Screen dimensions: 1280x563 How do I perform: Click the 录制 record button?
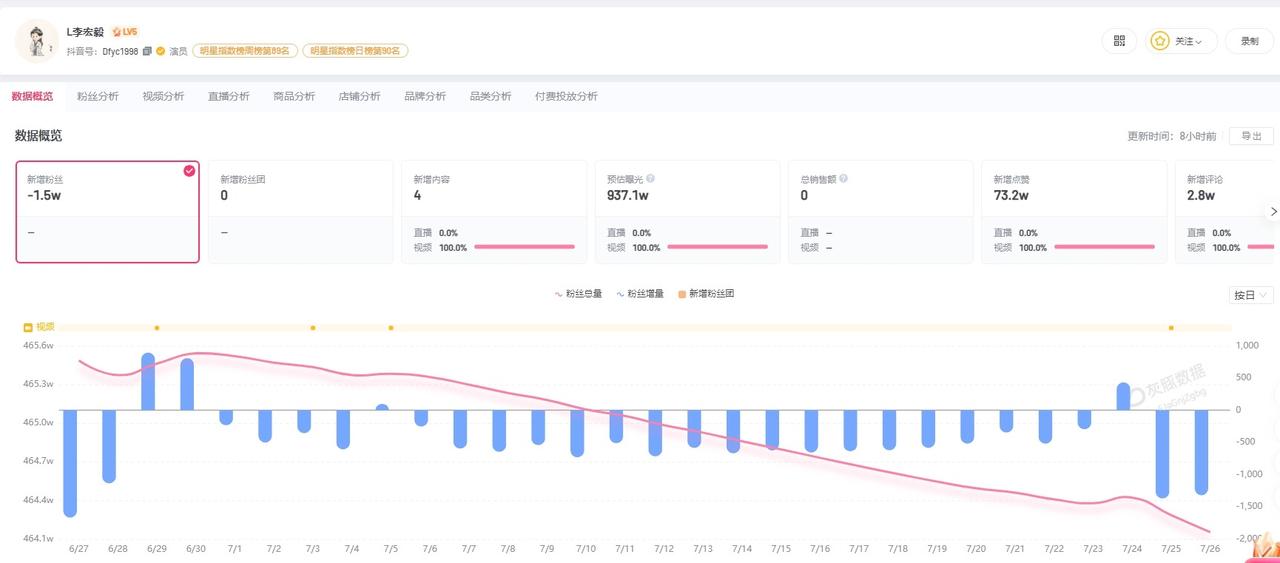coord(1249,41)
